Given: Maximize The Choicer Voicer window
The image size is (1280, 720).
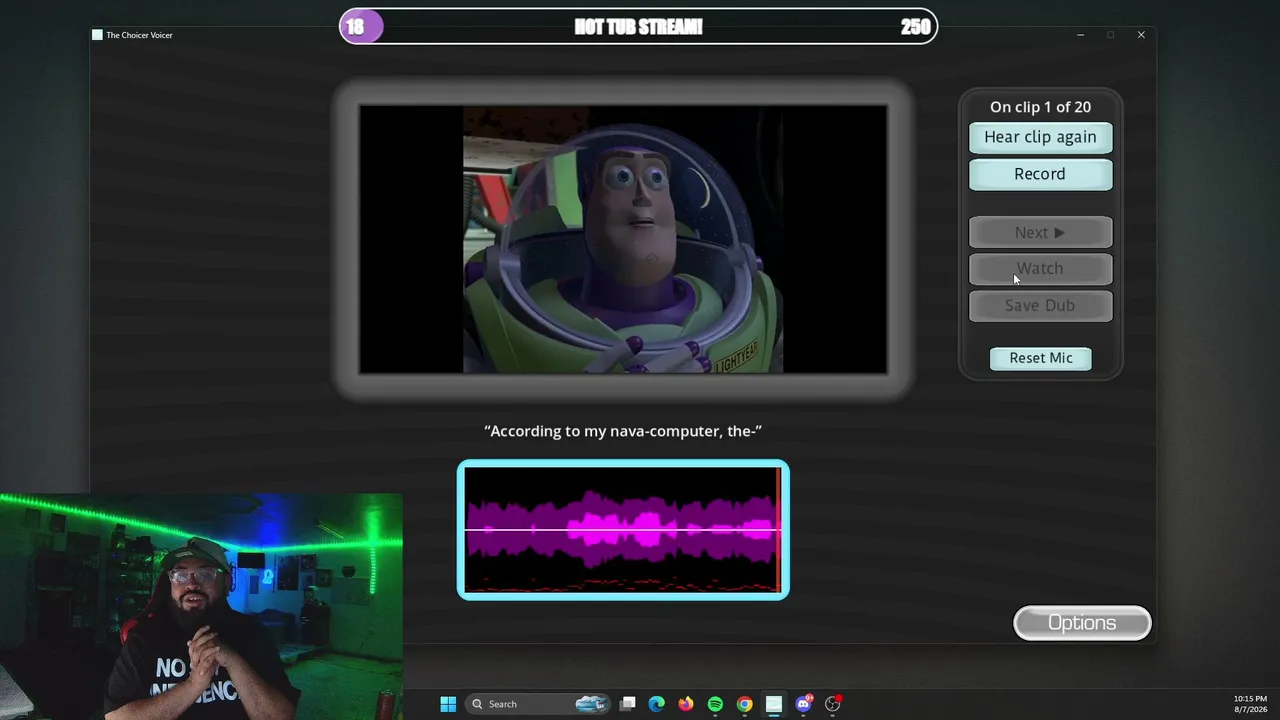Looking at the screenshot, I should 1110,35.
